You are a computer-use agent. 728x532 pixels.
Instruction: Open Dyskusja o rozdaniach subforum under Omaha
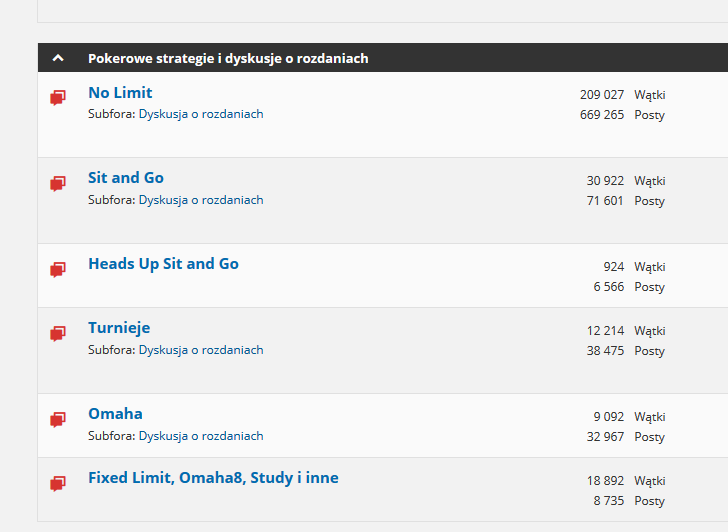[201, 436]
